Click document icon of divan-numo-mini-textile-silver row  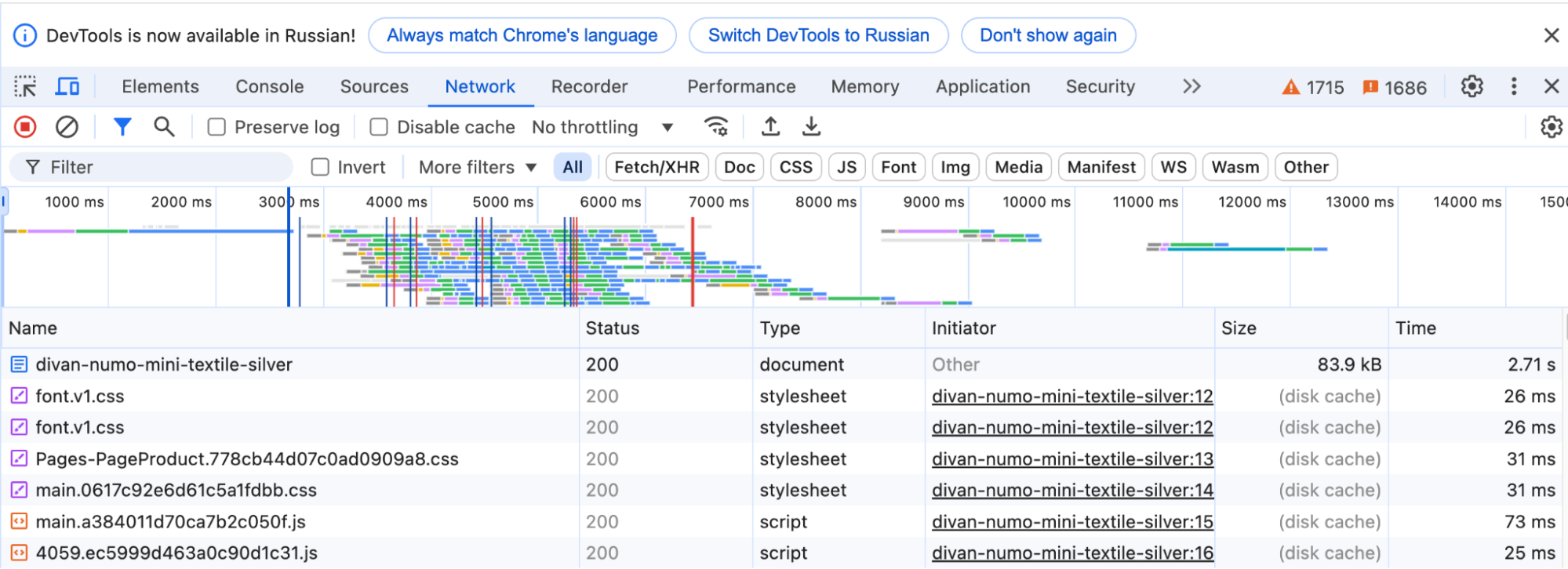point(19,364)
